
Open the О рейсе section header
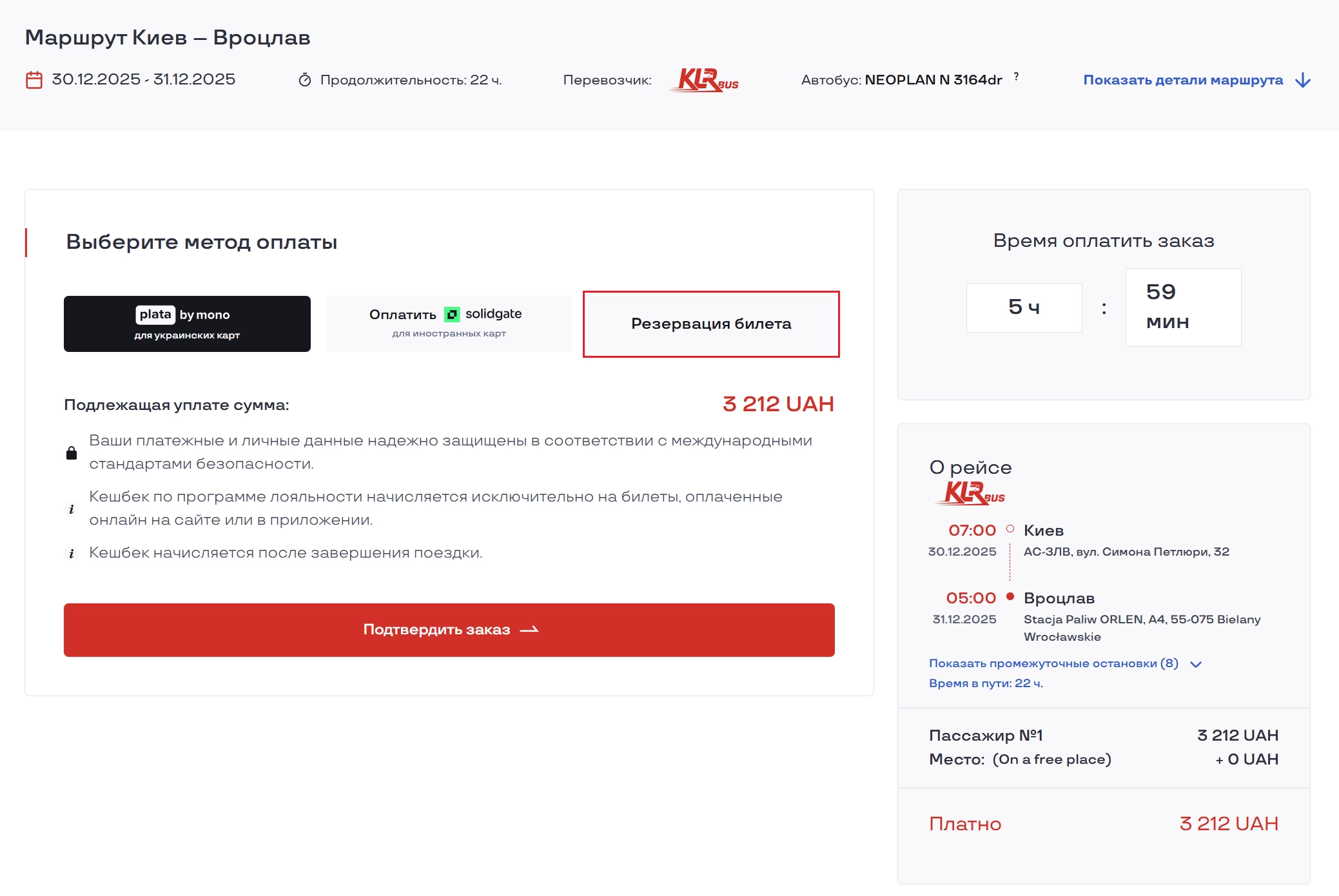point(970,467)
